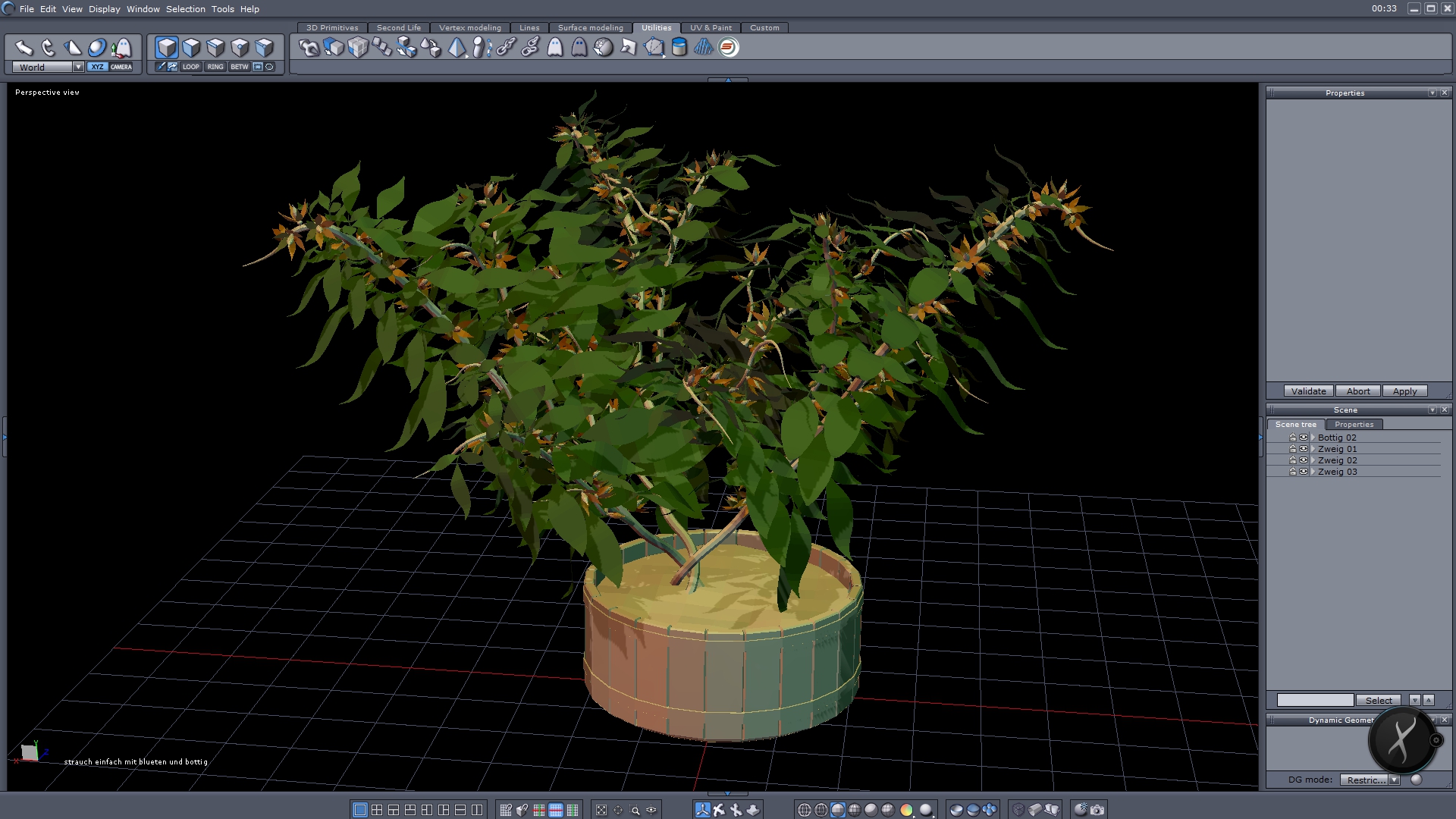Click the camera snapshot icon
The image size is (1456, 819).
click(1097, 810)
